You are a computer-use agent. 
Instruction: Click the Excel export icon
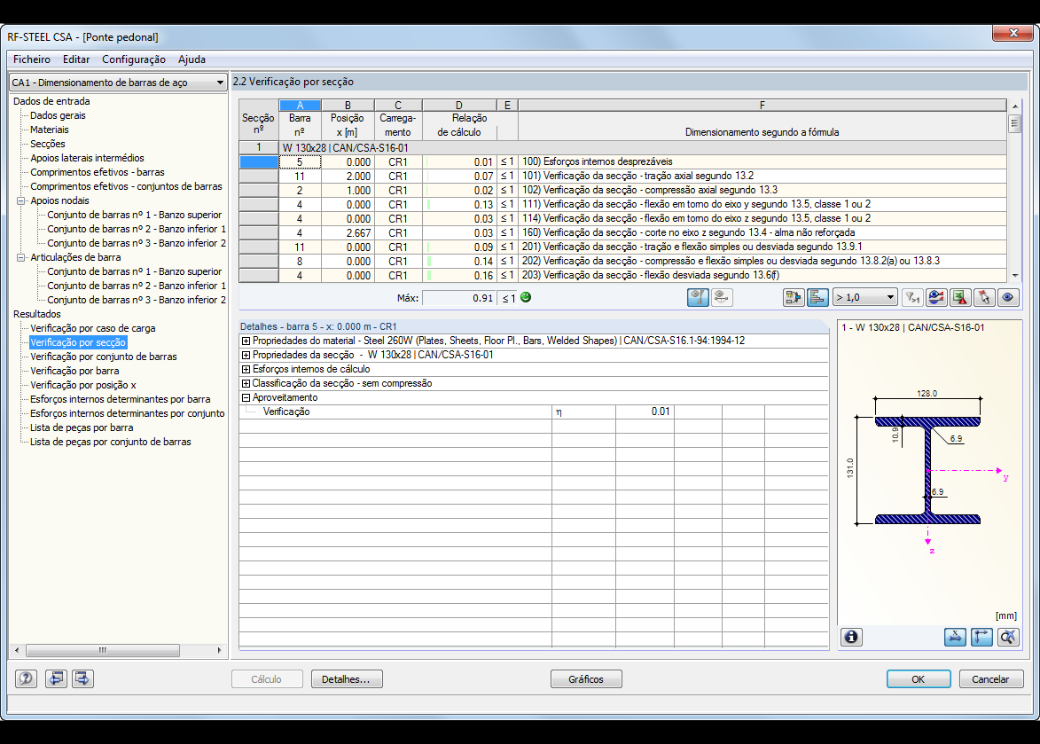point(960,298)
